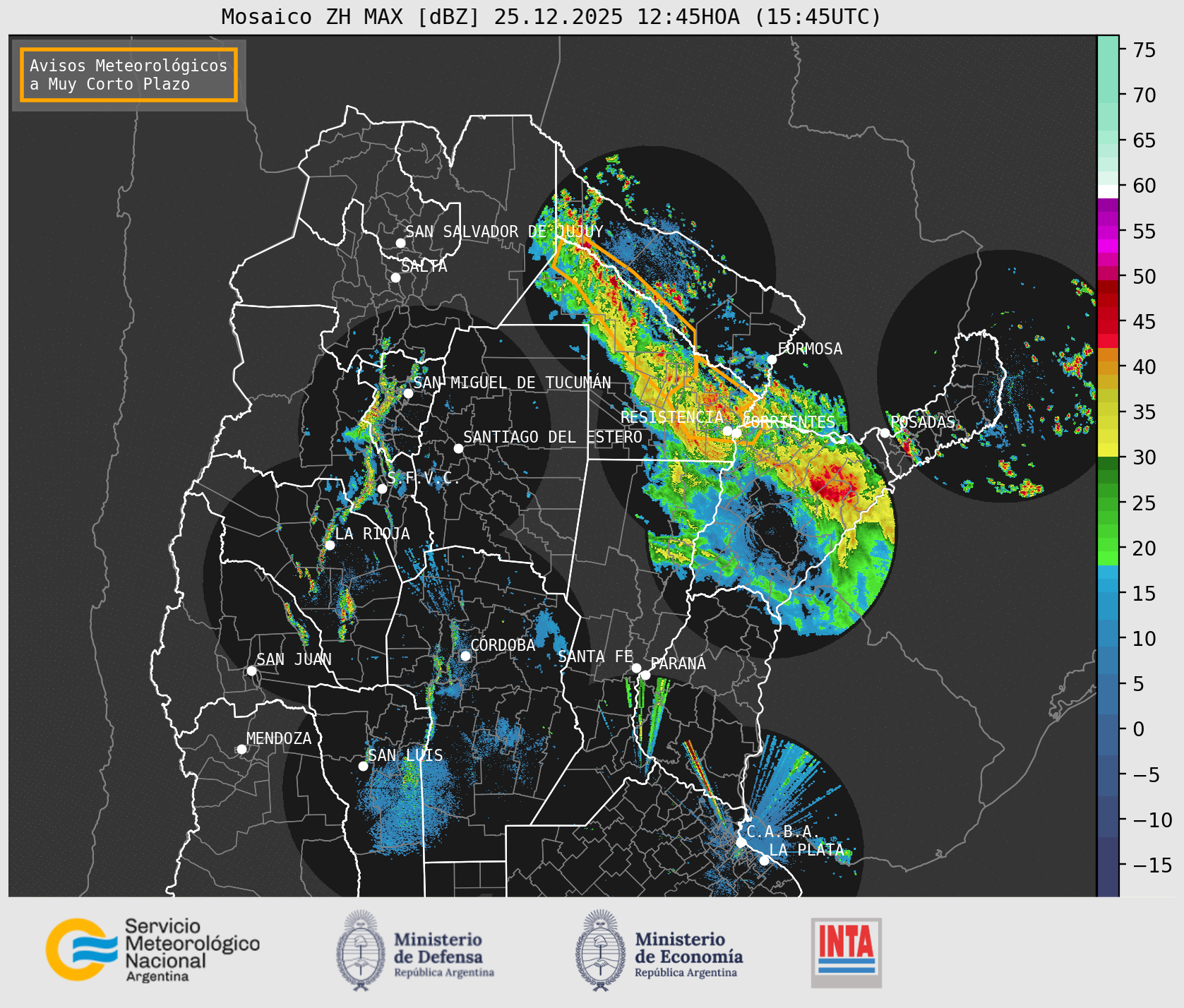Click the white 60 dBZ color band
Screen dimensions: 1184x1008
(x=1108, y=191)
